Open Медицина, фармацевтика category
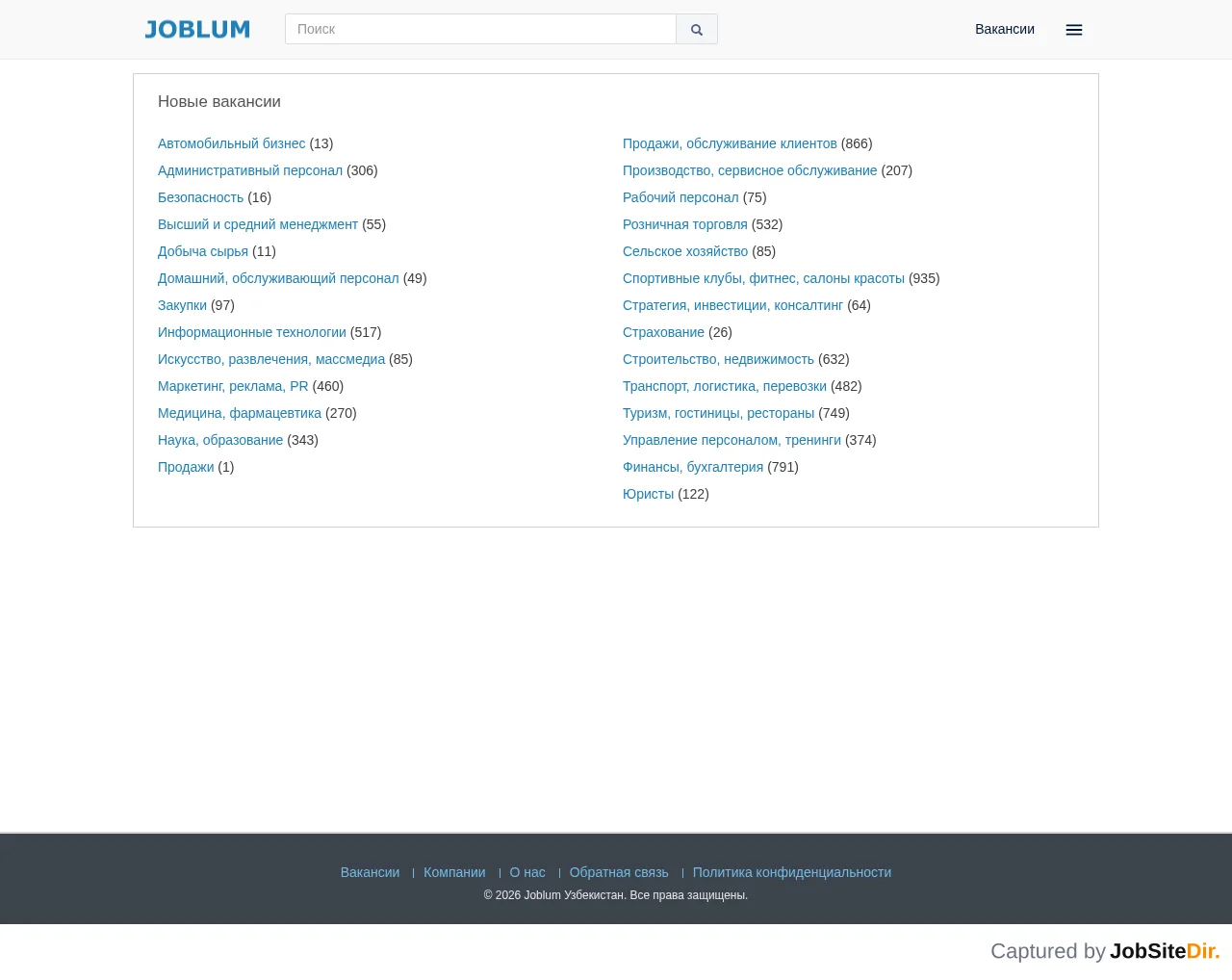This screenshot has width=1232, height=980. (x=240, y=413)
